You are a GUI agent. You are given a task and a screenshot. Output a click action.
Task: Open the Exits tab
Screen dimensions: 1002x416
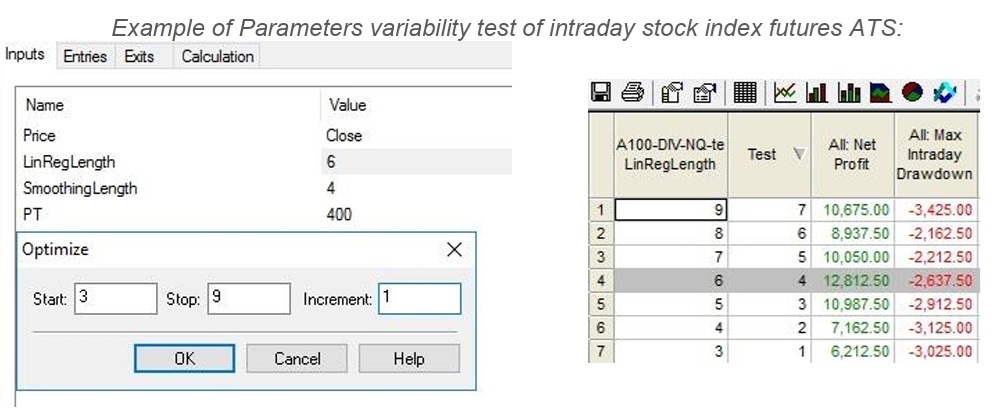(139, 56)
